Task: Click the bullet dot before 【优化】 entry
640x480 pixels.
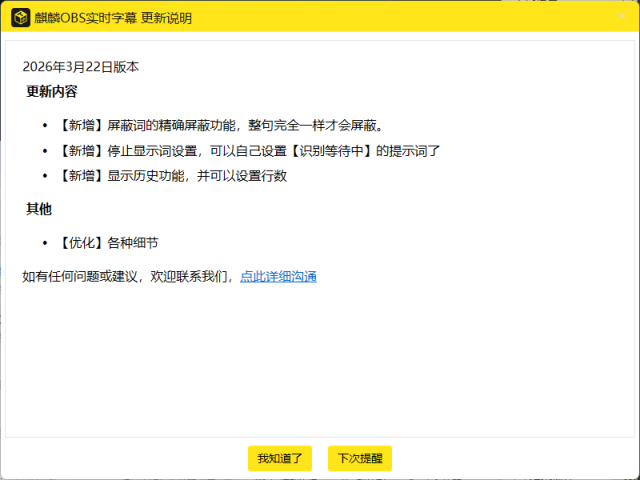Action: (46, 243)
